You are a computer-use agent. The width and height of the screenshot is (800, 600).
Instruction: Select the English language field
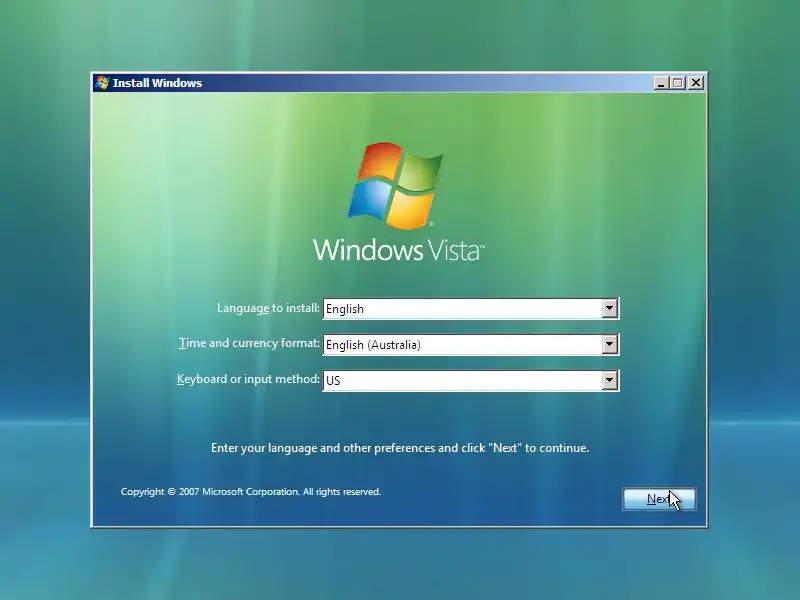tap(471, 309)
